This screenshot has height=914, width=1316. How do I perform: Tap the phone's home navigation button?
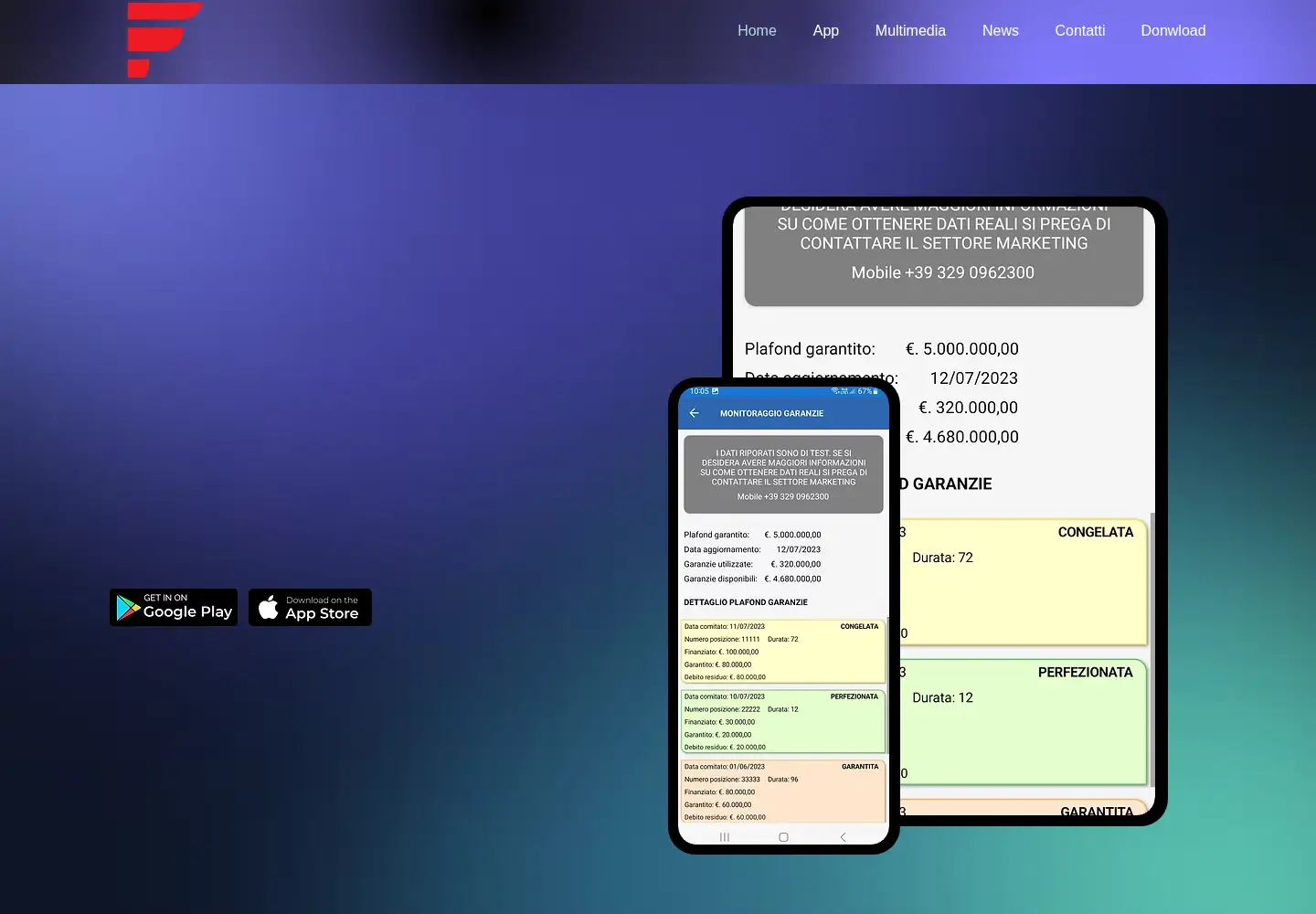[783, 837]
